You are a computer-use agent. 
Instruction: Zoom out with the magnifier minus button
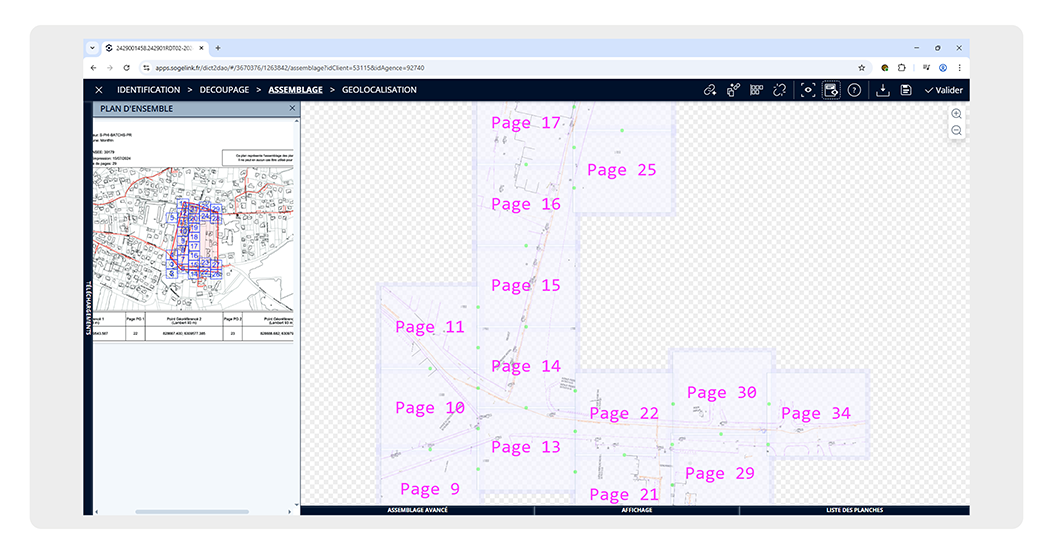tap(956, 131)
